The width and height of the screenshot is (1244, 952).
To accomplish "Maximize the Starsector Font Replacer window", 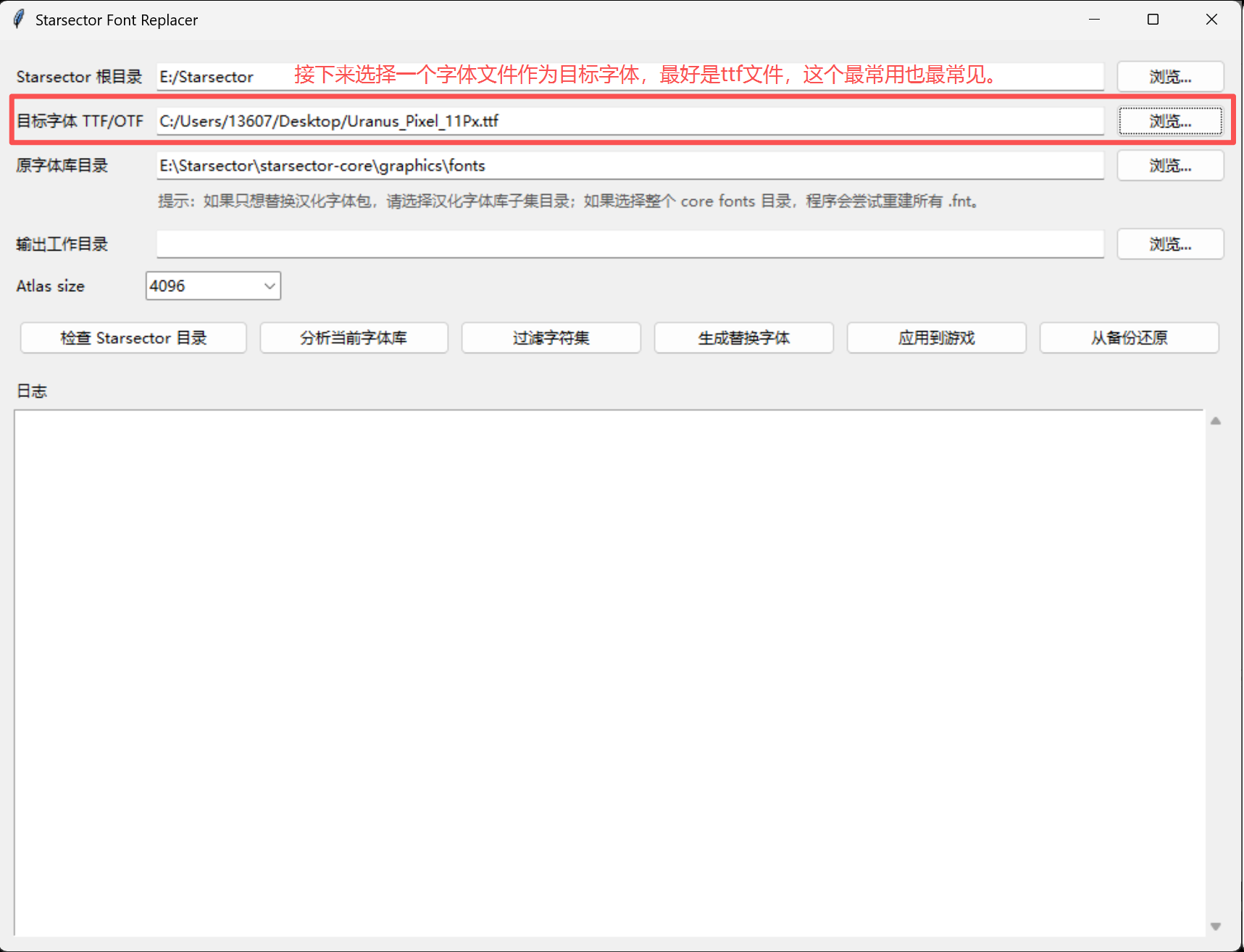I will click(1153, 20).
